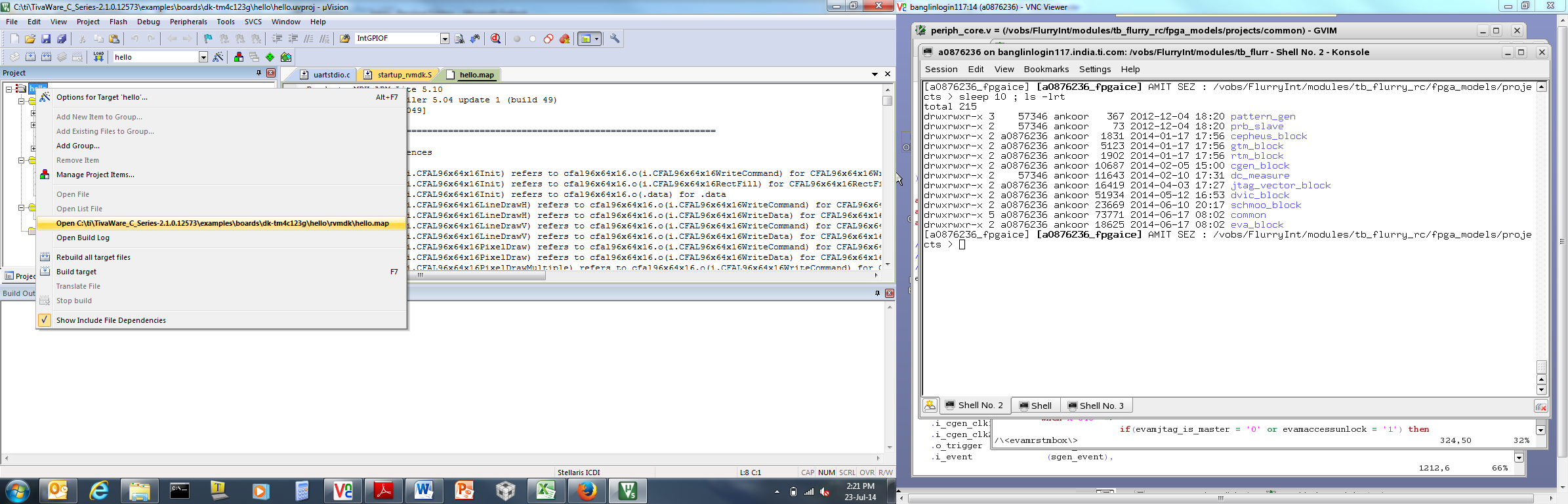Open Session menu in Konsole

pos(941,69)
